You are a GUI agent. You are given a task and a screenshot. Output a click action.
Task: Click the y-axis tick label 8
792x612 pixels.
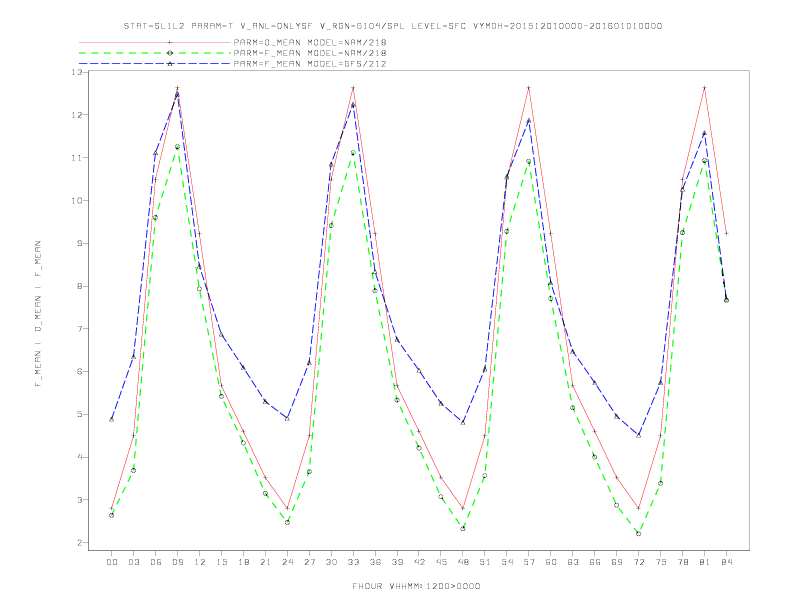coord(79,286)
